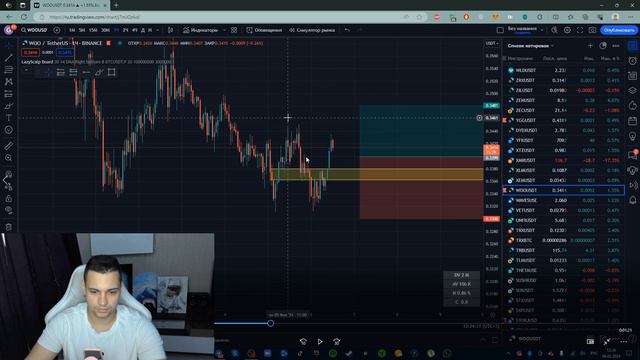The image size is (640, 360).
Task: Click the video play button
Action: (320, 341)
